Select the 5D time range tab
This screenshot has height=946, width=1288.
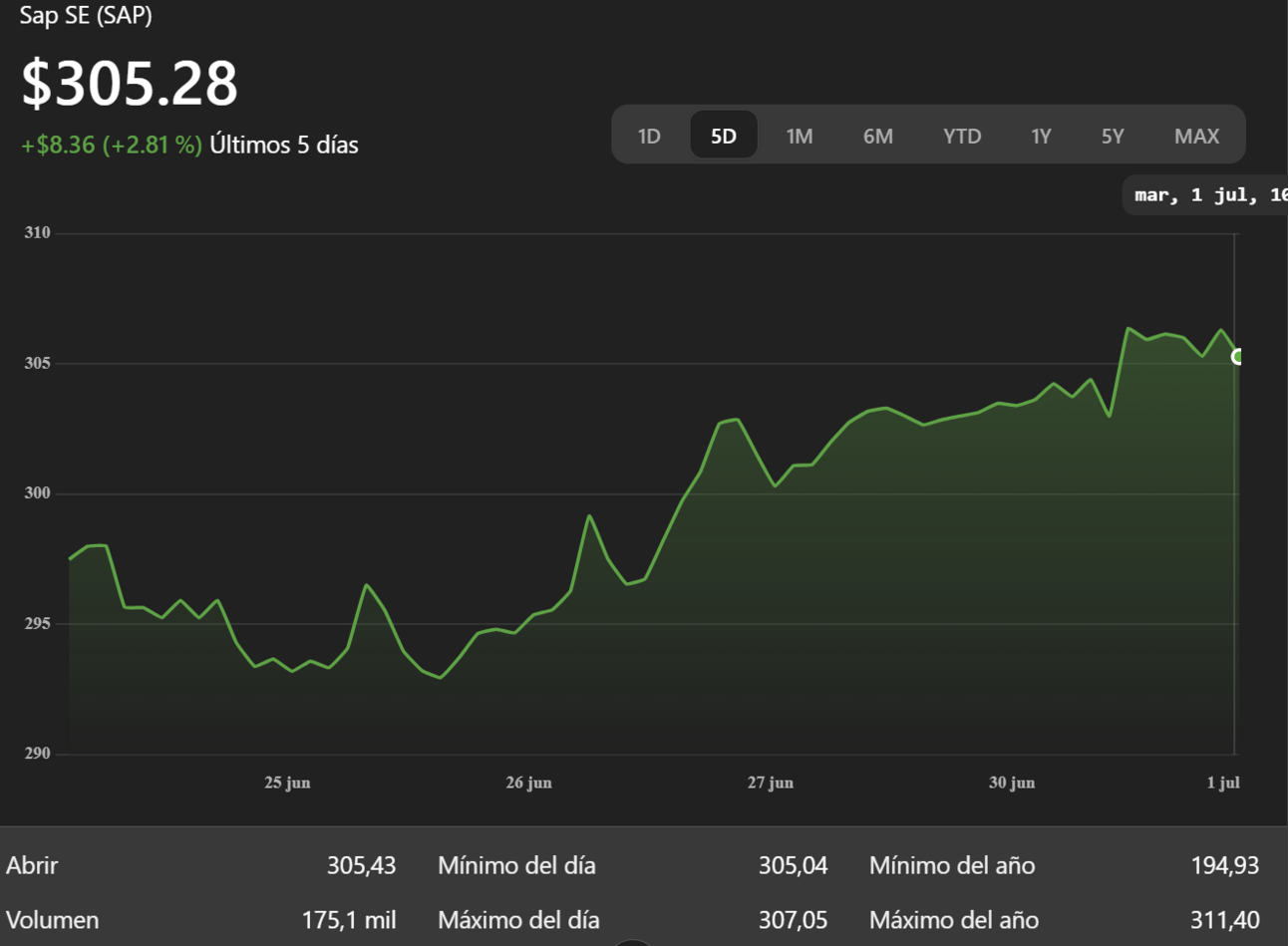[724, 136]
